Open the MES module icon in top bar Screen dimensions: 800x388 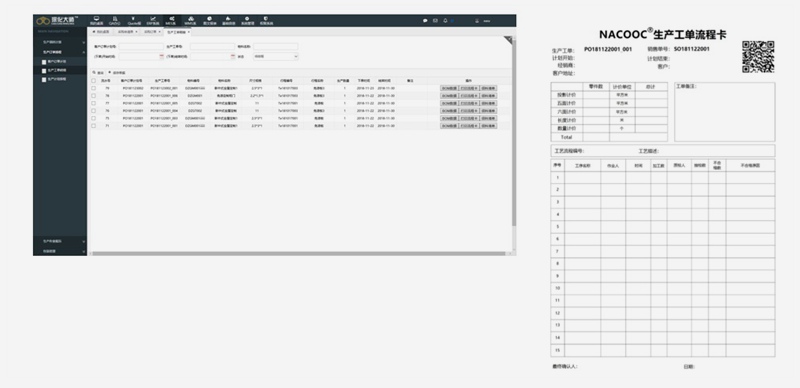pyautogui.click(x=170, y=20)
